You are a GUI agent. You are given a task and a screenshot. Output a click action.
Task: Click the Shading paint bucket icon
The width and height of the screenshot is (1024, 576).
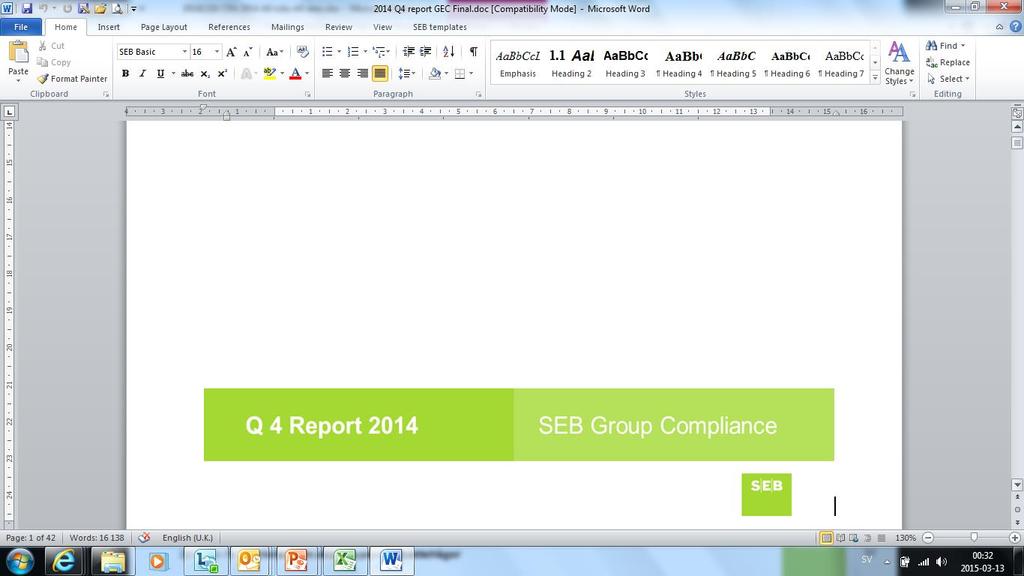pos(435,74)
